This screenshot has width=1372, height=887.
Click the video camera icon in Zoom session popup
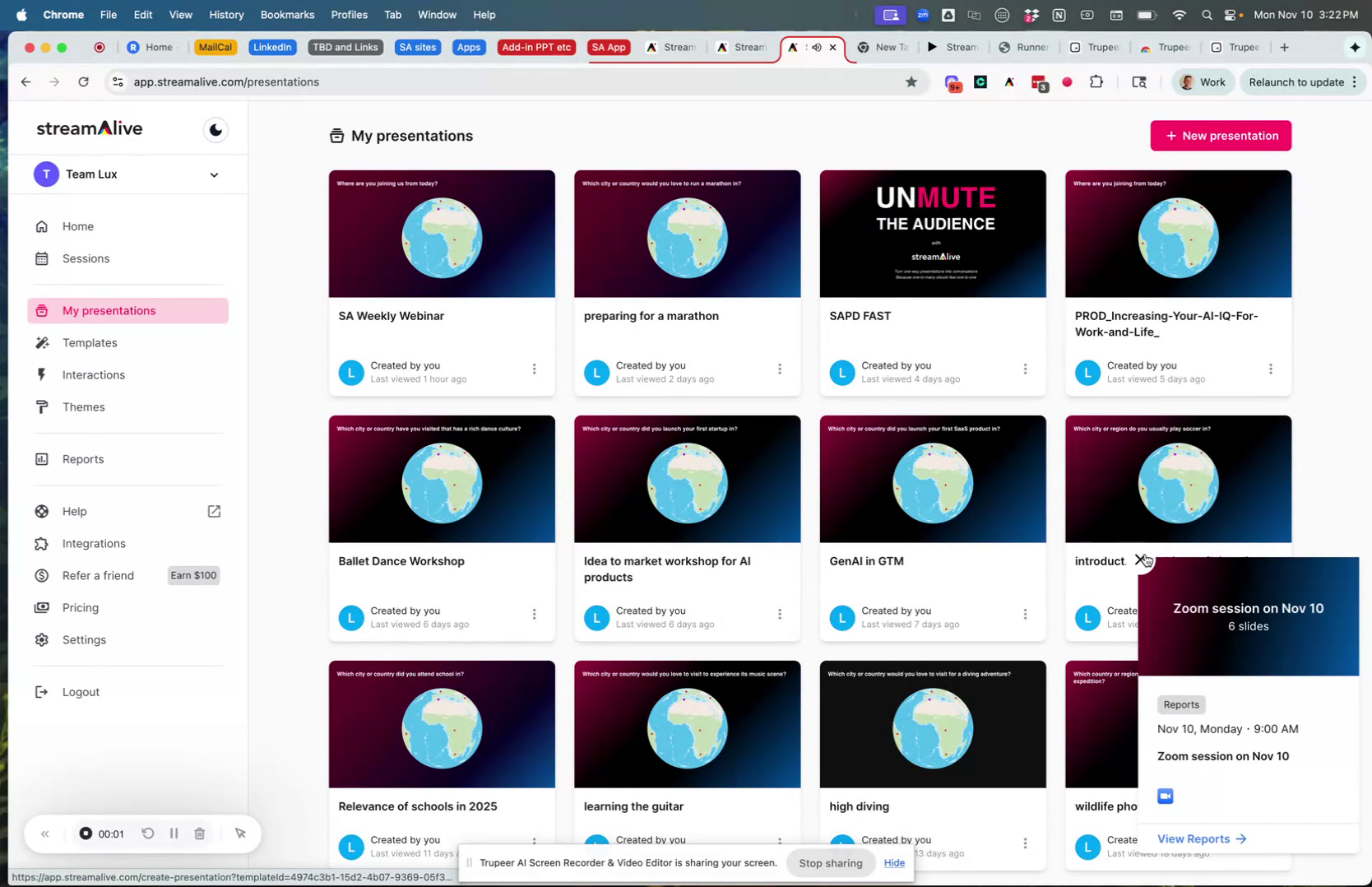(1165, 796)
